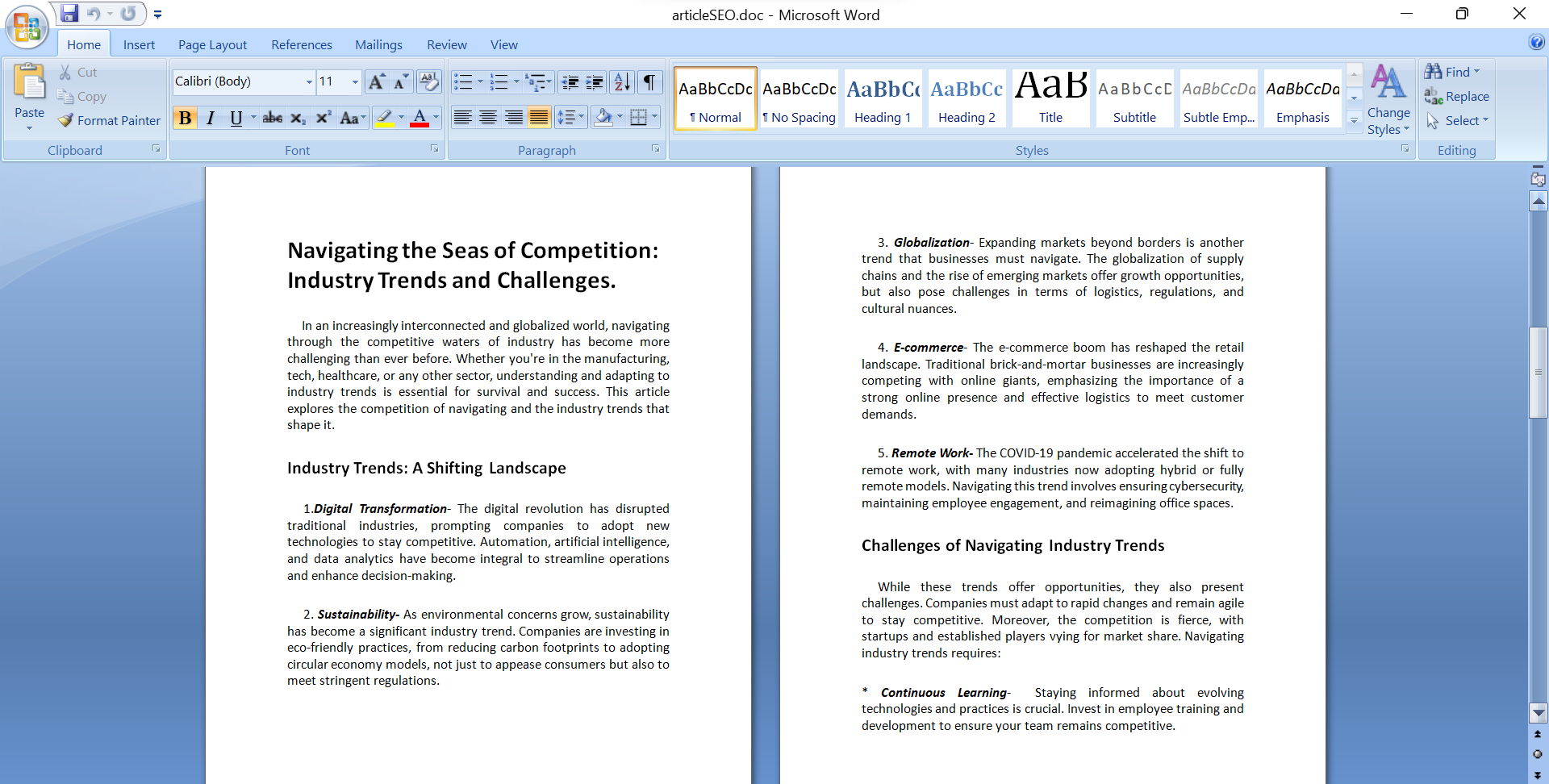The height and width of the screenshot is (784, 1549).
Task: Open Word Help question mark icon
Action: pyautogui.click(x=1536, y=42)
